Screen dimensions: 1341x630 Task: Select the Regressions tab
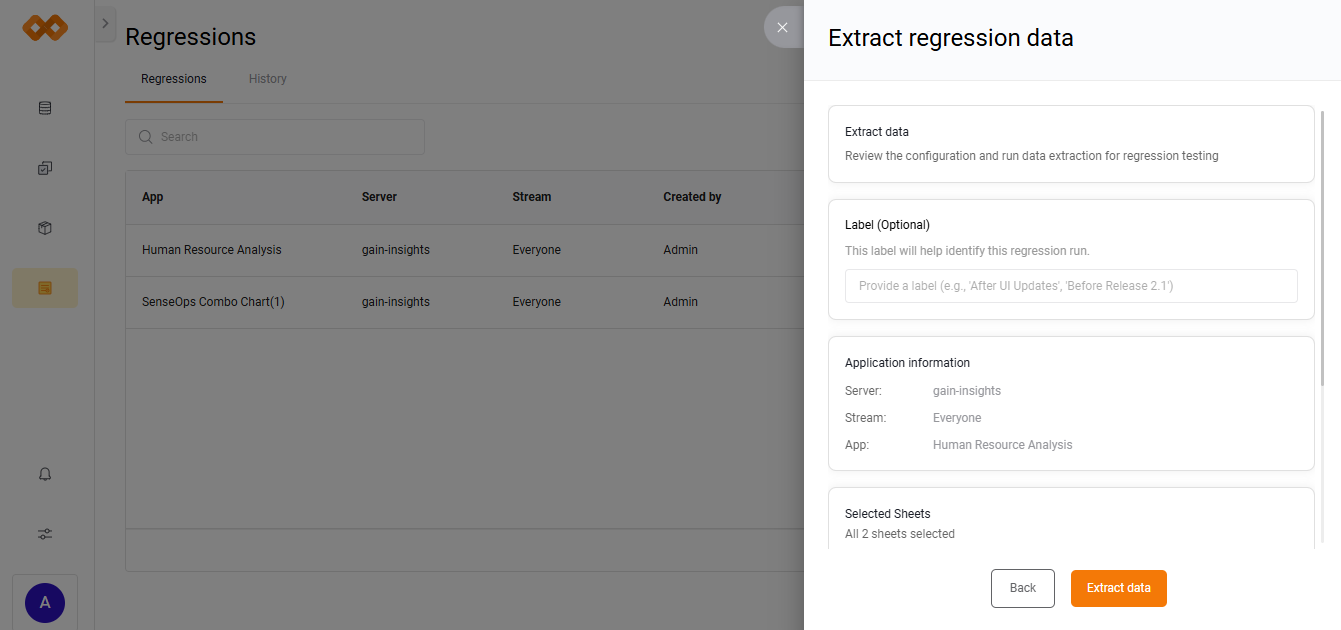(173, 78)
